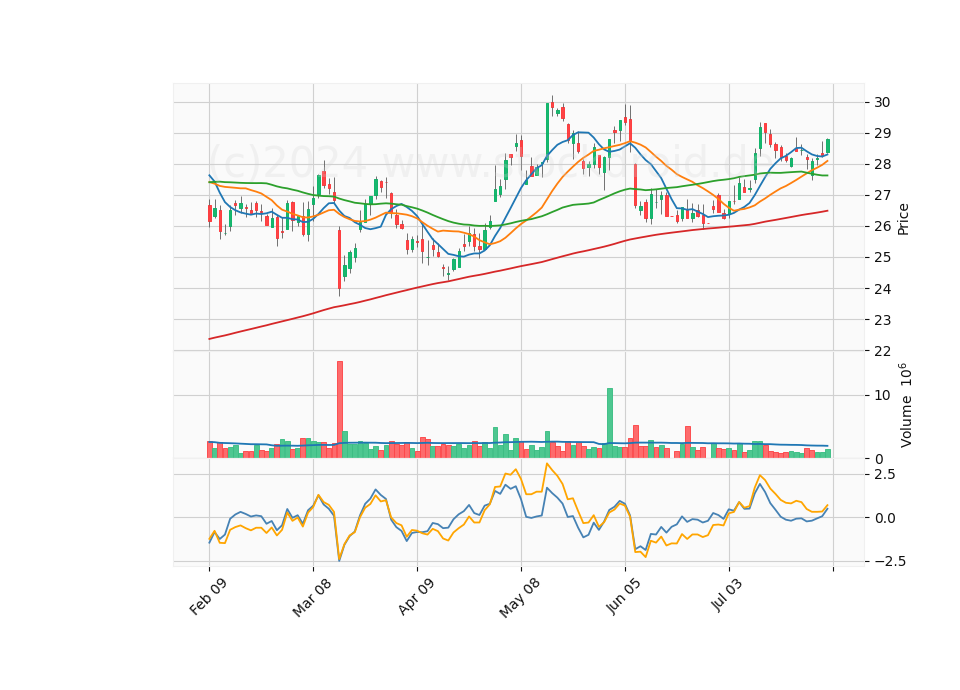Image resolution: width=960 pixels, height=690 pixels.
Task: Select the indicator axis tick label 0.0
Action: click(x=885, y=518)
